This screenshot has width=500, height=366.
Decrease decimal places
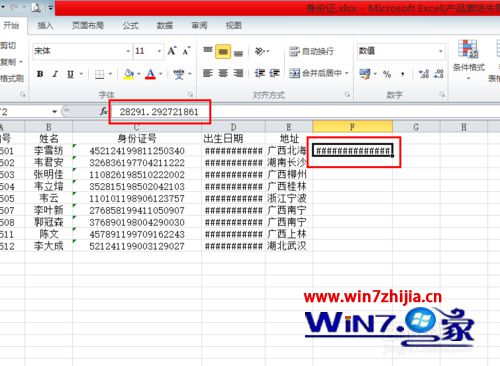[x=438, y=74]
